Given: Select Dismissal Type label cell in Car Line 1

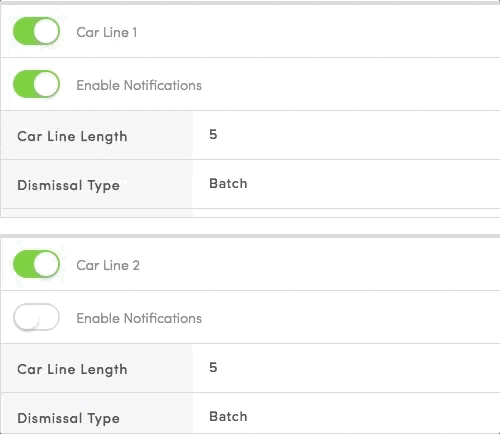Looking at the screenshot, I should coord(97,184).
